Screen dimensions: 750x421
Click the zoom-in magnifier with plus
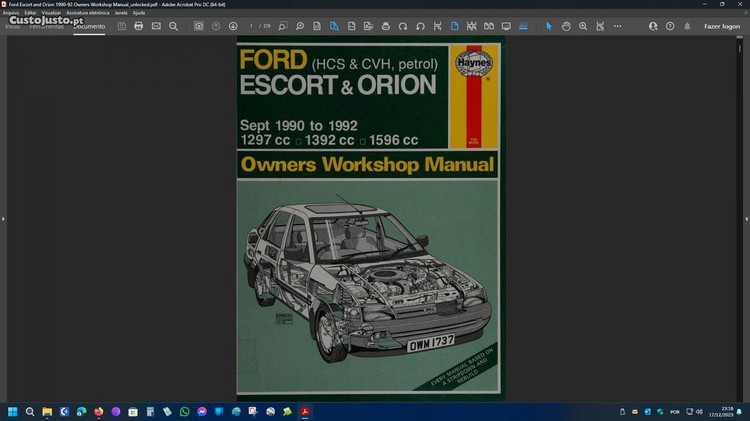[583, 26]
